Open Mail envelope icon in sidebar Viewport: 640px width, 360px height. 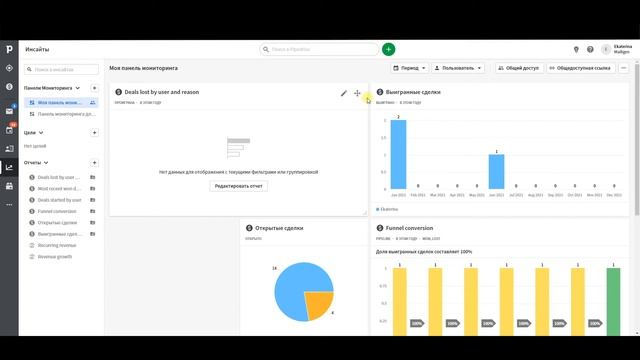[9, 111]
